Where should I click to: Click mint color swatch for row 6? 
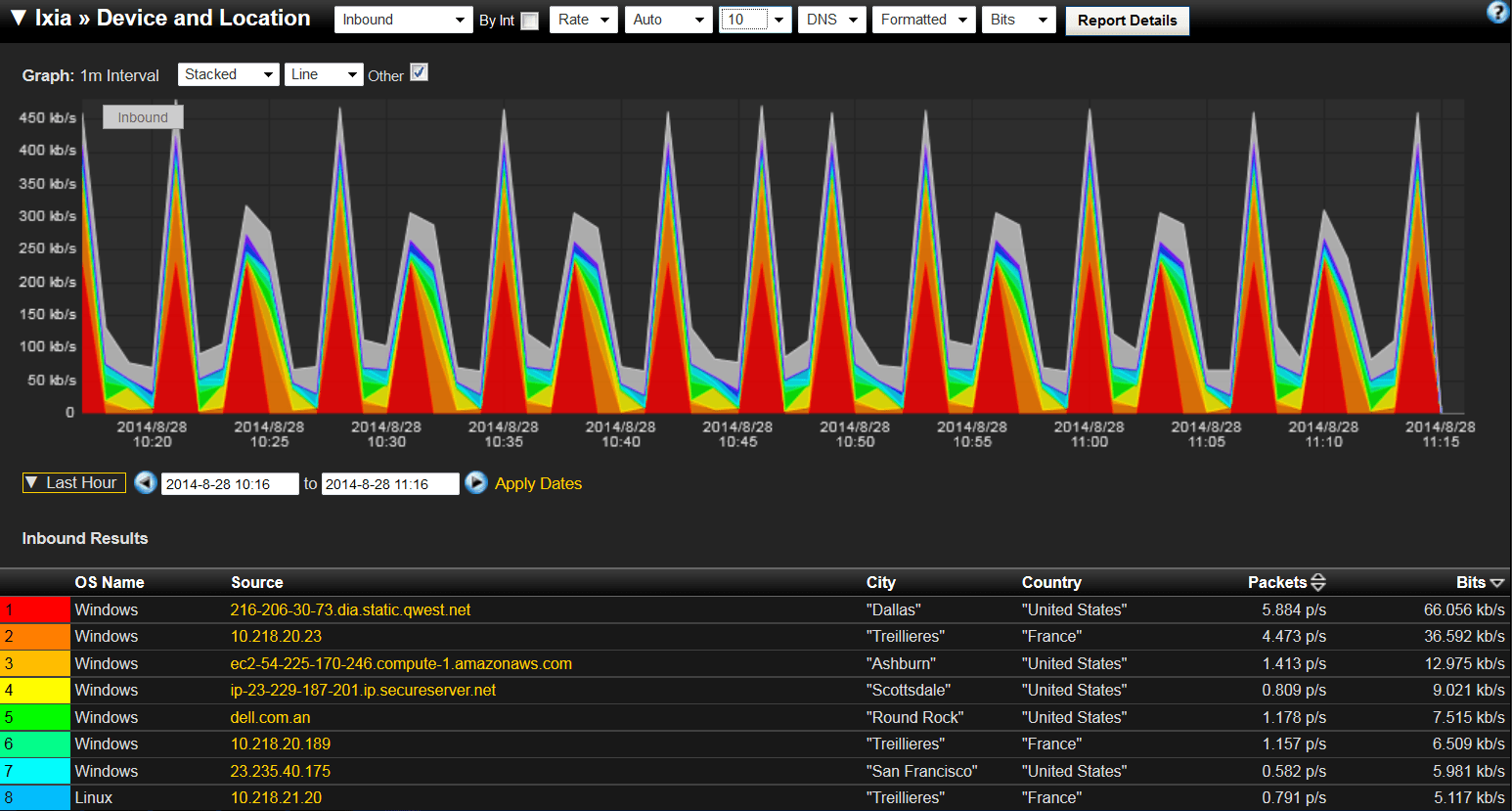pyautogui.click(x=35, y=743)
